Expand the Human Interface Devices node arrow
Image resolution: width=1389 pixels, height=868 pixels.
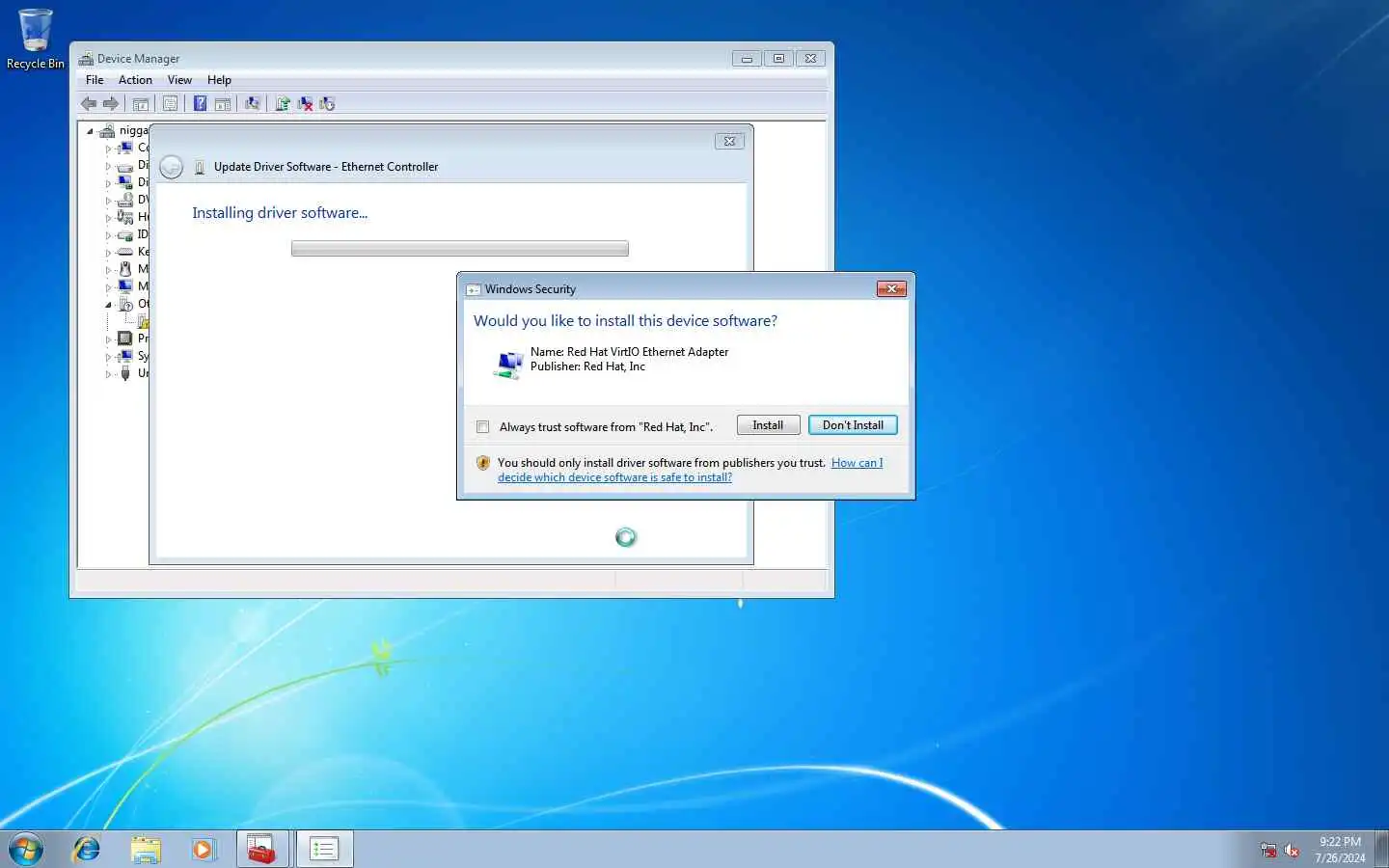click(108, 218)
